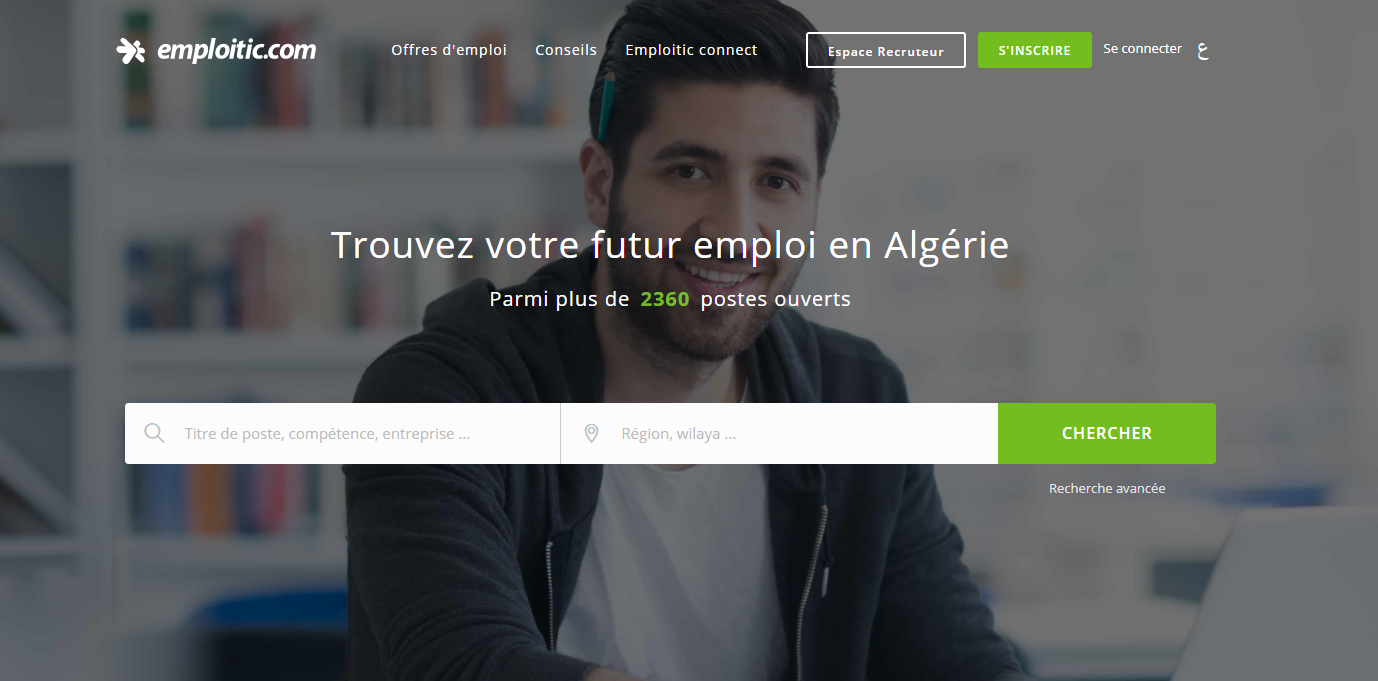Image resolution: width=1378 pixels, height=681 pixels.
Task: Click the green S'INSCRIRE button
Action: coord(1035,50)
